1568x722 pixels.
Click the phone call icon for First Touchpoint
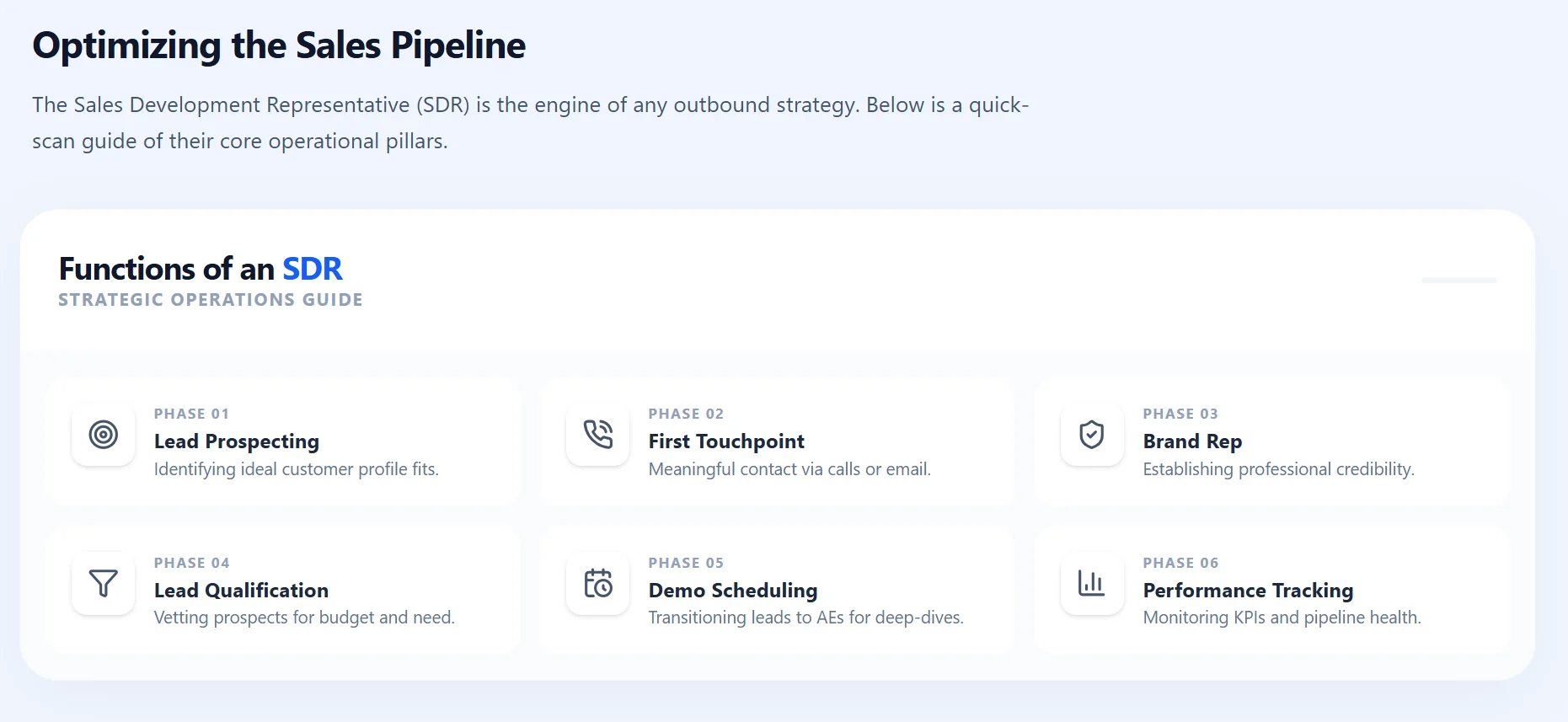coord(598,435)
